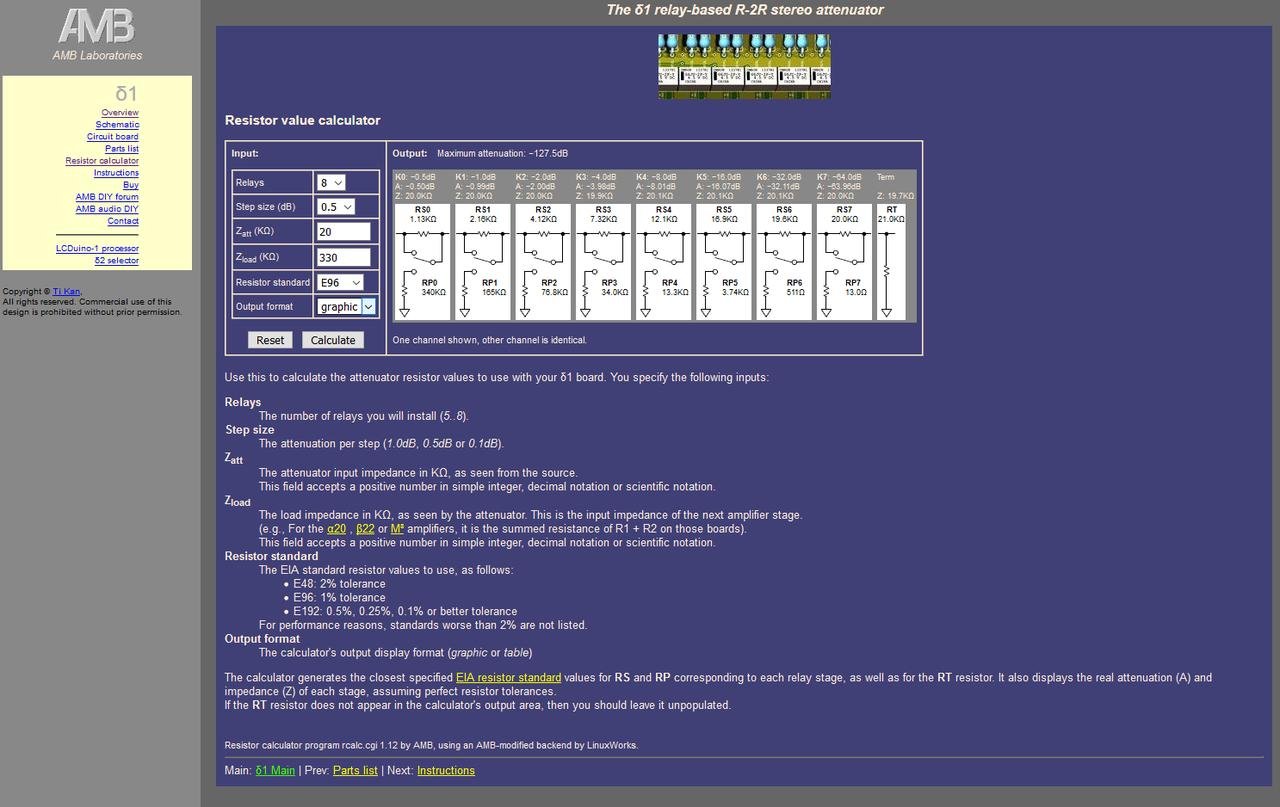Visit the AMB DIY forum link
This screenshot has width=1280, height=807.
pos(107,197)
